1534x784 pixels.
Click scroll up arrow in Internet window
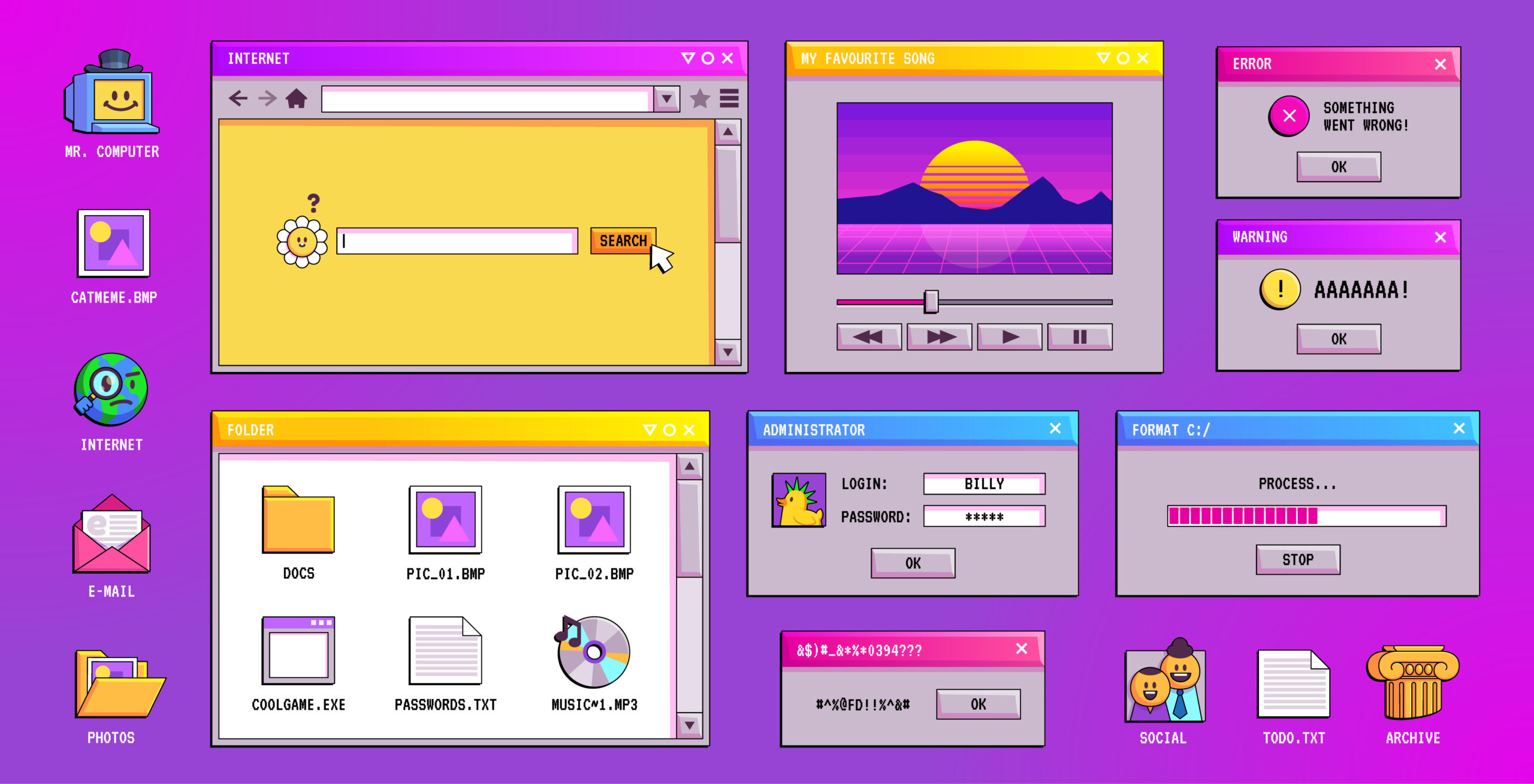pos(728,132)
